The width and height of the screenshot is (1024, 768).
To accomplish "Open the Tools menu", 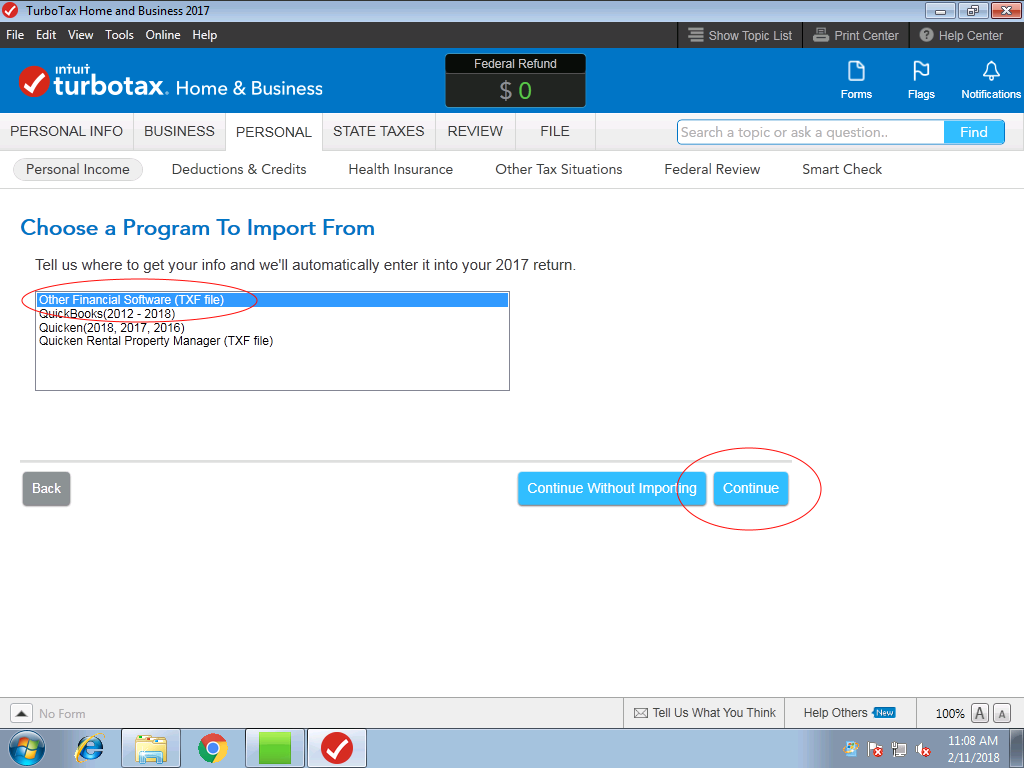I will click(x=120, y=35).
